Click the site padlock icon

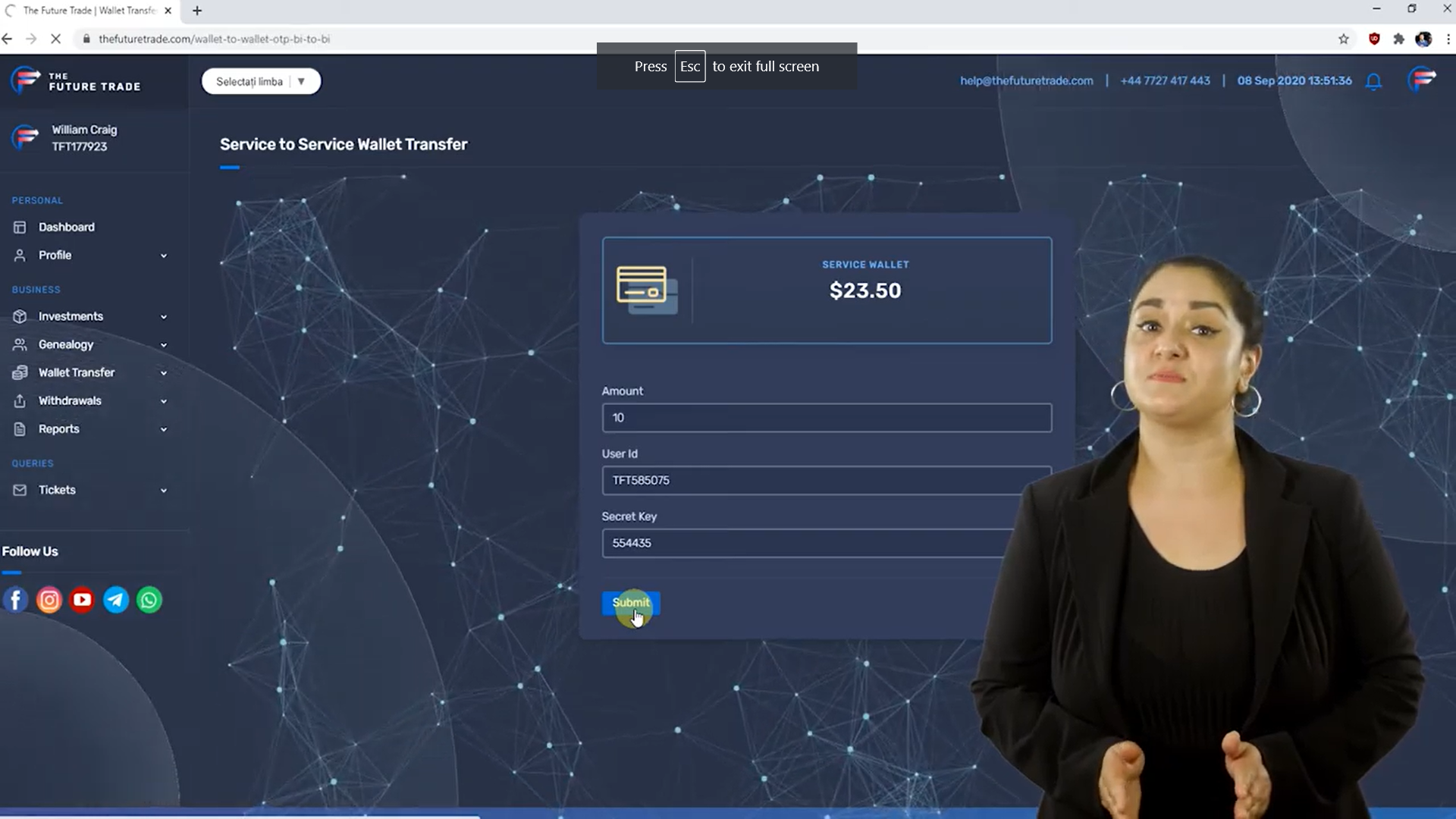[x=86, y=39]
